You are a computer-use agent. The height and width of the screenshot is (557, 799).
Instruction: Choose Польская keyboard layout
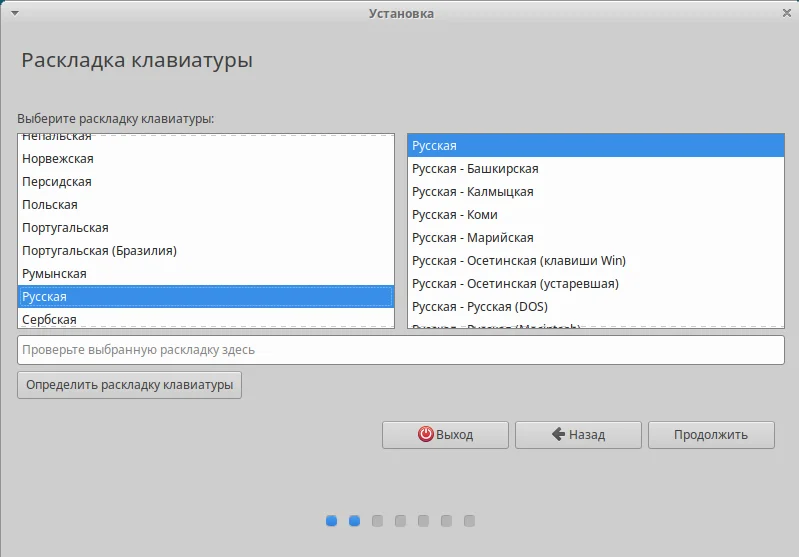(206, 205)
